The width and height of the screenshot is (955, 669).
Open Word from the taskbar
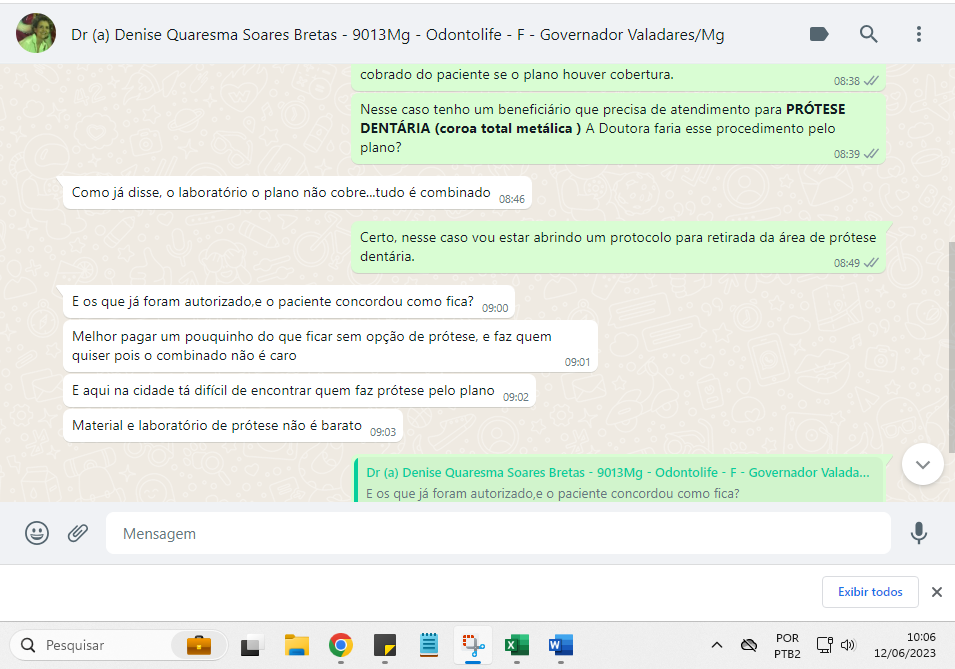(560, 645)
